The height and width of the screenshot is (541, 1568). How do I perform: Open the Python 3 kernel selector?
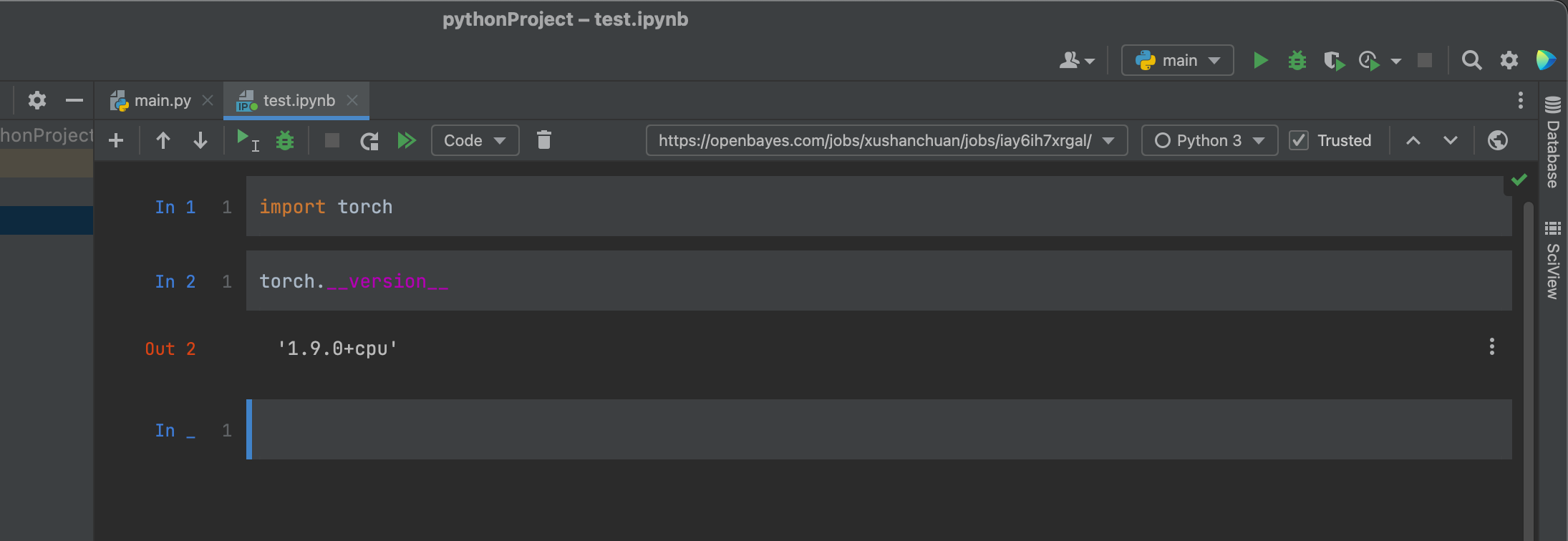click(1209, 140)
